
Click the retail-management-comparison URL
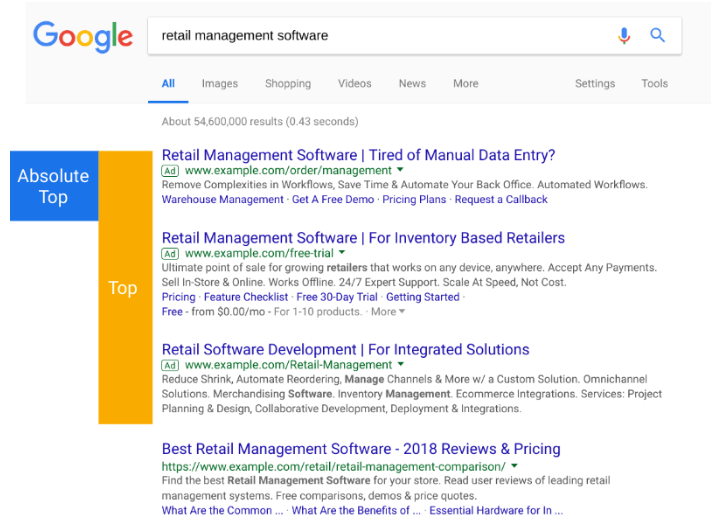(x=334, y=467)
